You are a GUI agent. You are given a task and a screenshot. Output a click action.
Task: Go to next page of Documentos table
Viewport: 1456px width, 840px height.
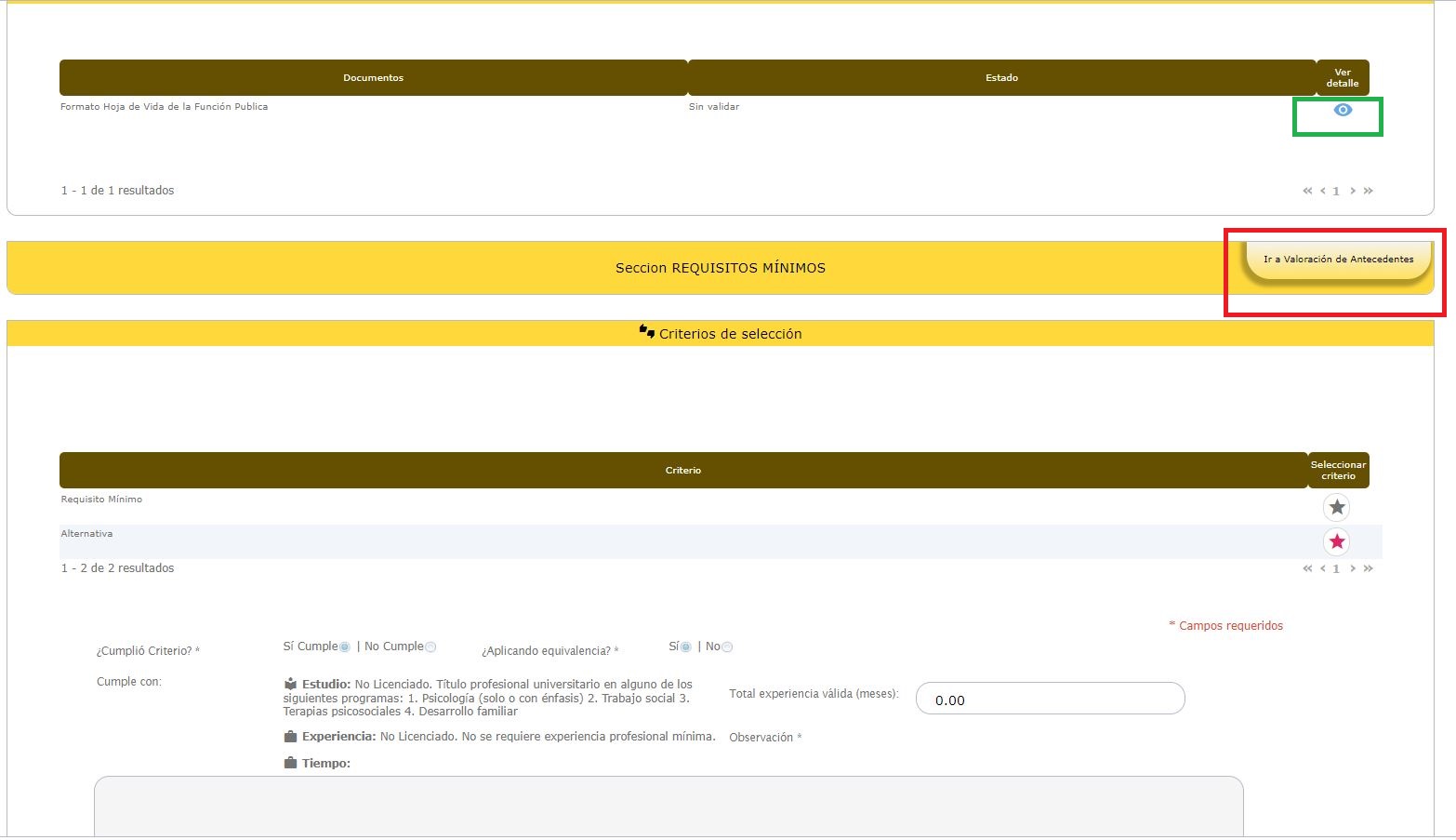(1353, 191)
